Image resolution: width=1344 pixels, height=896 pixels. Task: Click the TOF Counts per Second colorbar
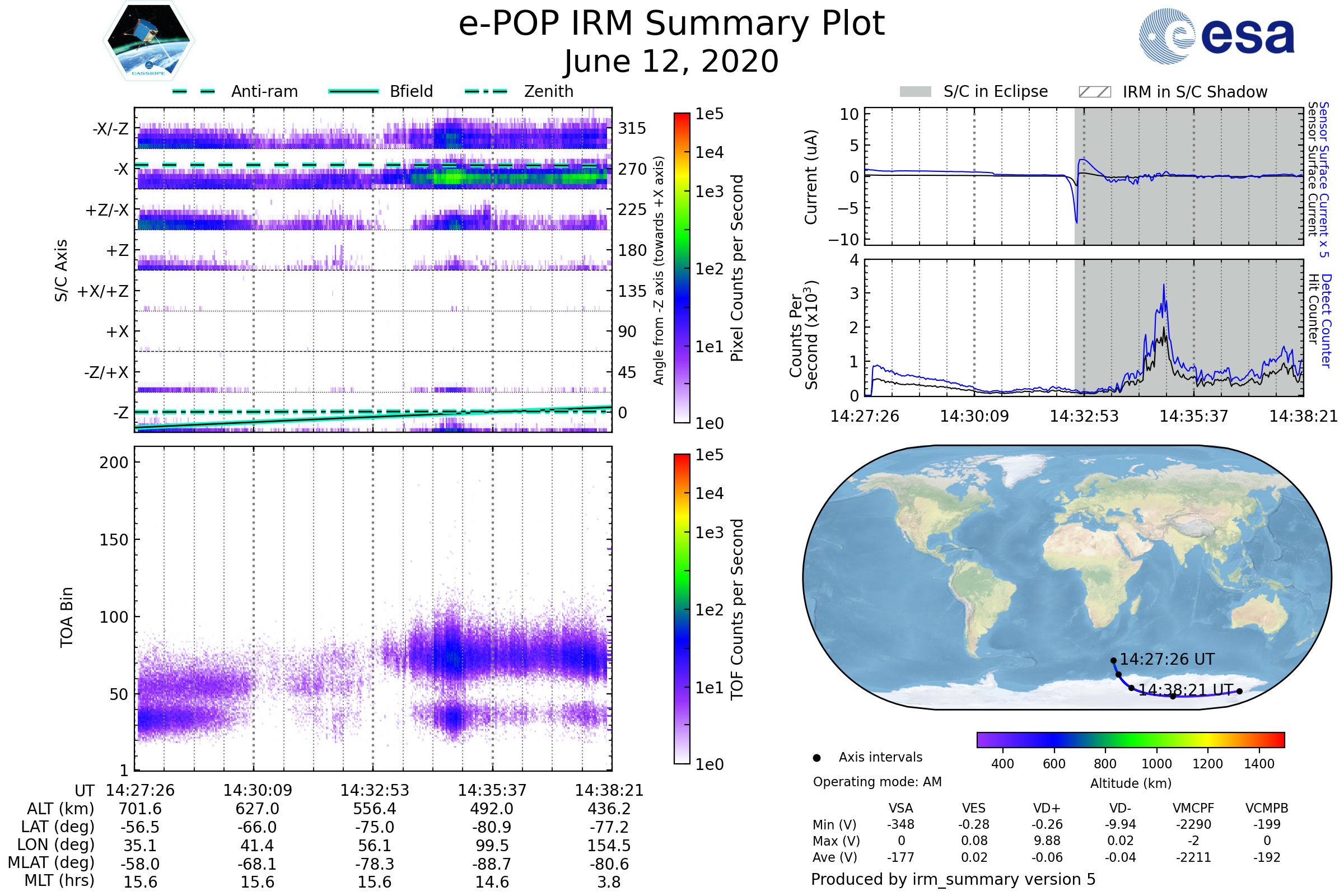682,609
